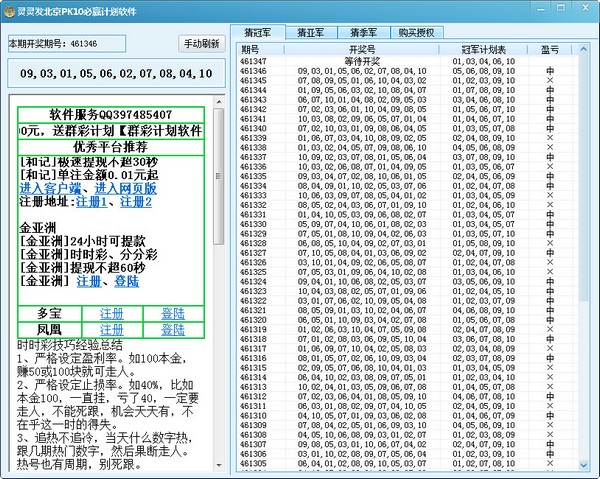The width and height of the screenshot is (600, 479).
Task: Click period number 461328
Action: pos(253,243)
